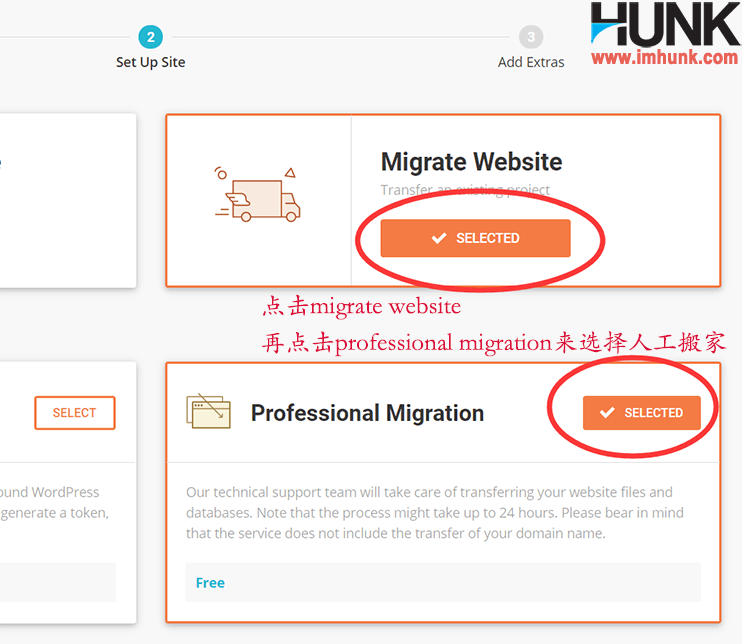Open the Set Up Site step
The height and width of the screenshot is (644, 742).
tap(150, 62)
